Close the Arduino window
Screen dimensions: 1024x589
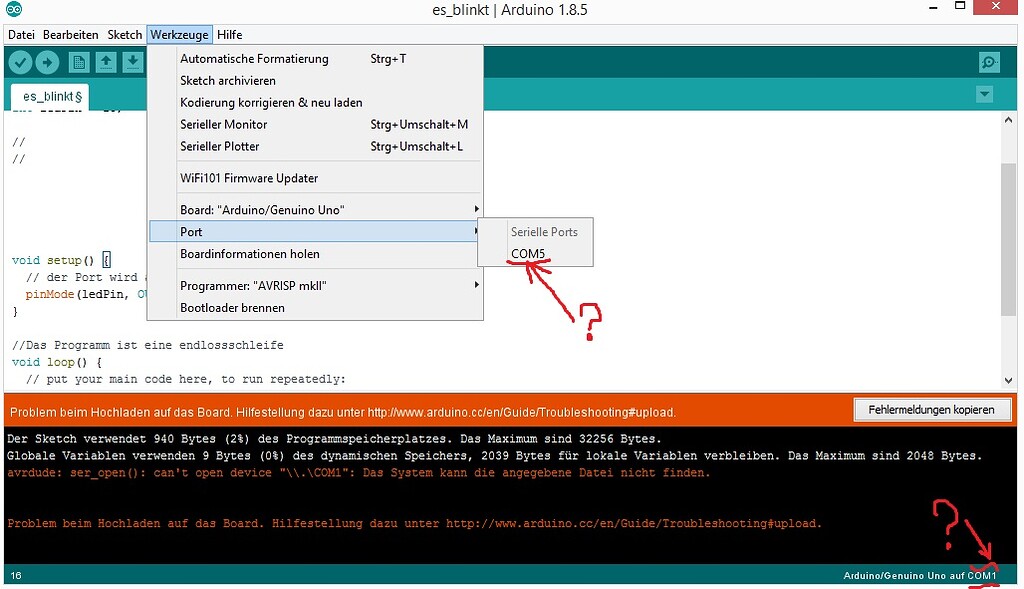[x=995, y=7]
